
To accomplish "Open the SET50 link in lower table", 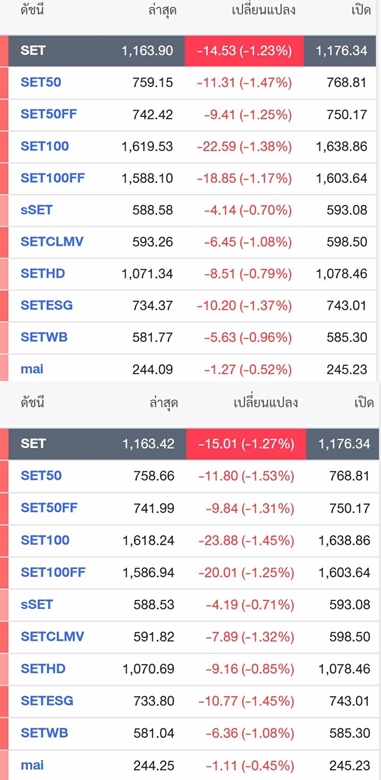I will [41, 476].
